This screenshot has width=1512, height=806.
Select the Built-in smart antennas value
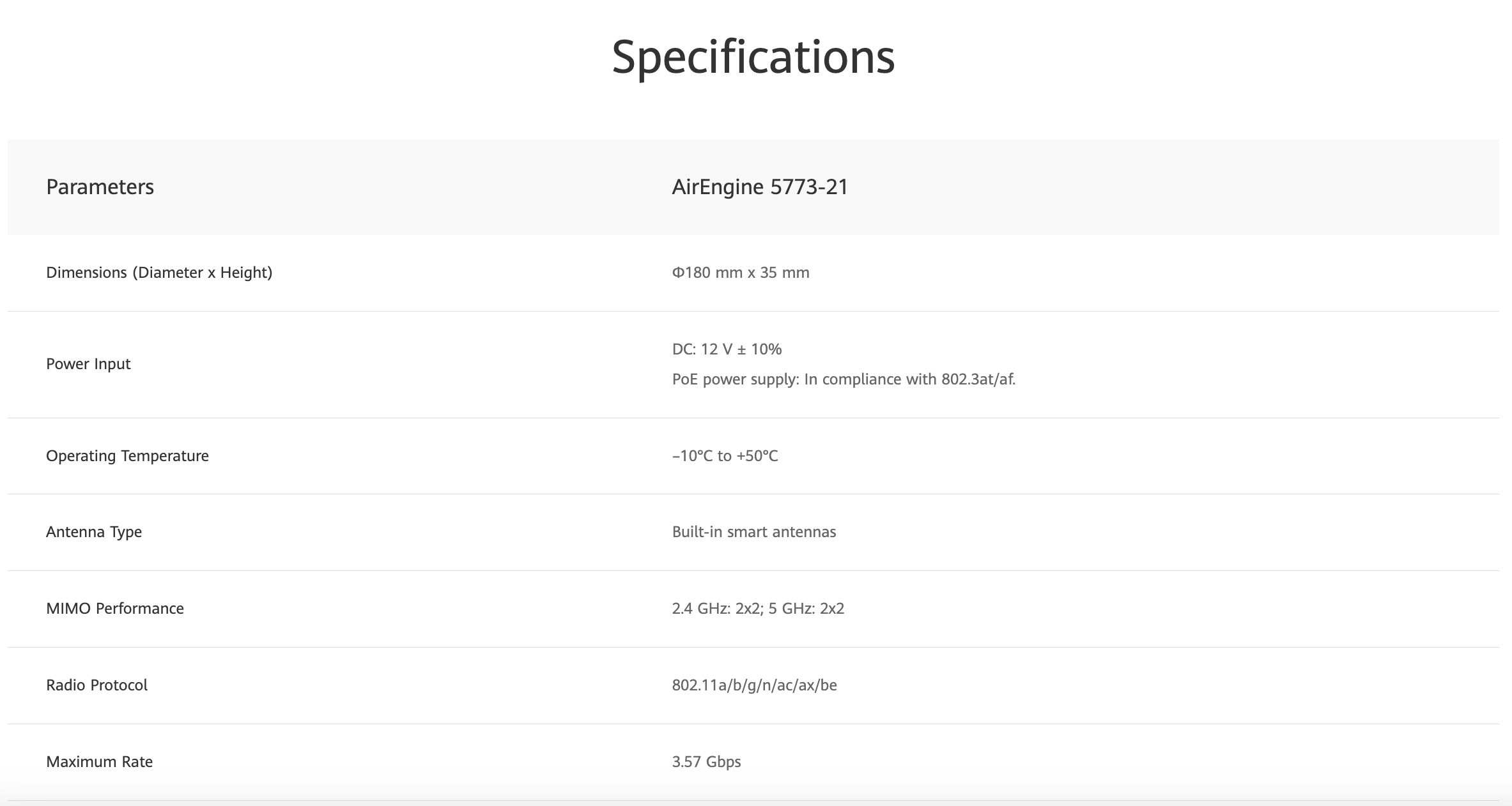point(753,532)
